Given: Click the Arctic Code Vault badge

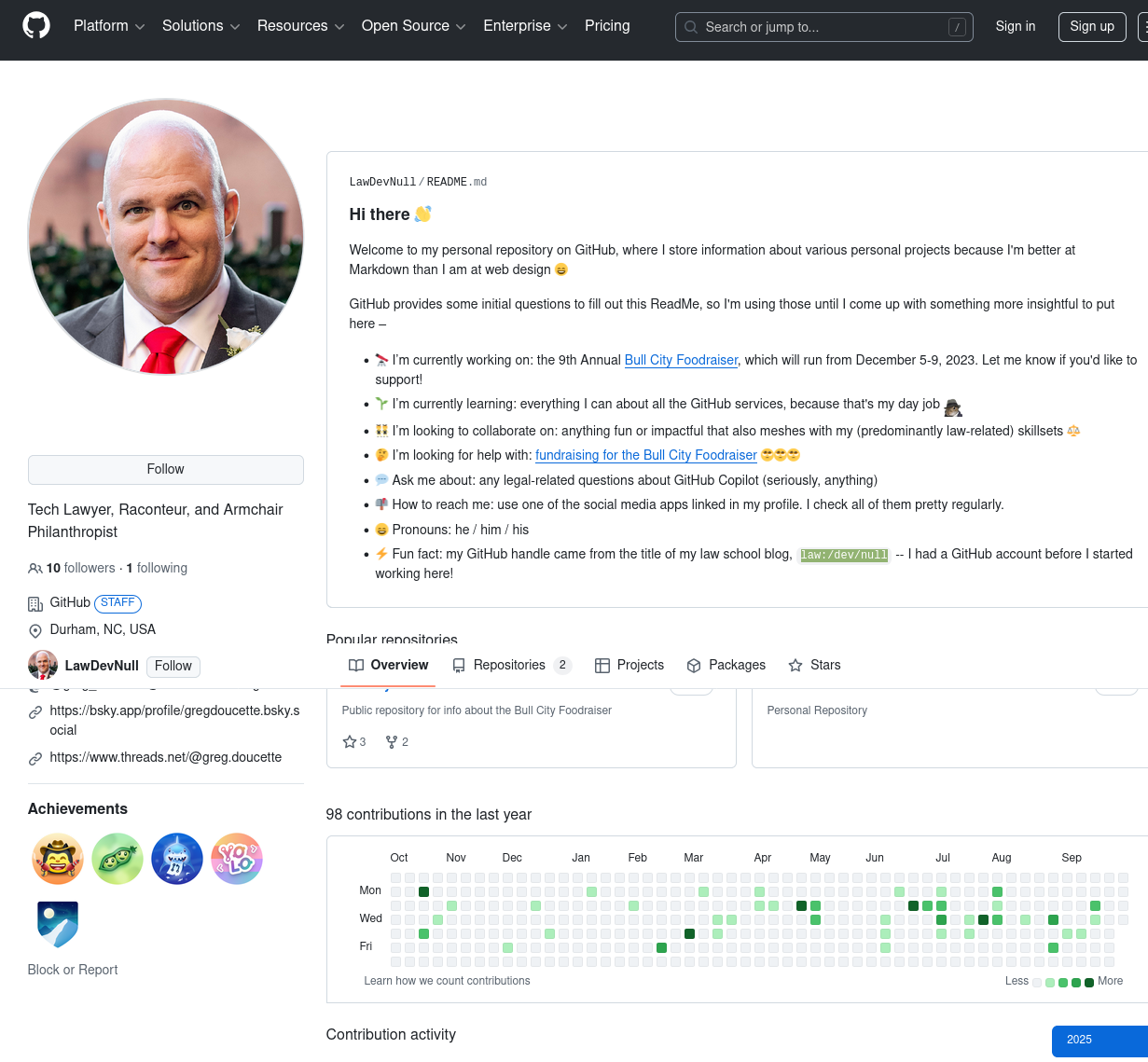Looking at the screenshot, I should (x=58, y=924).
